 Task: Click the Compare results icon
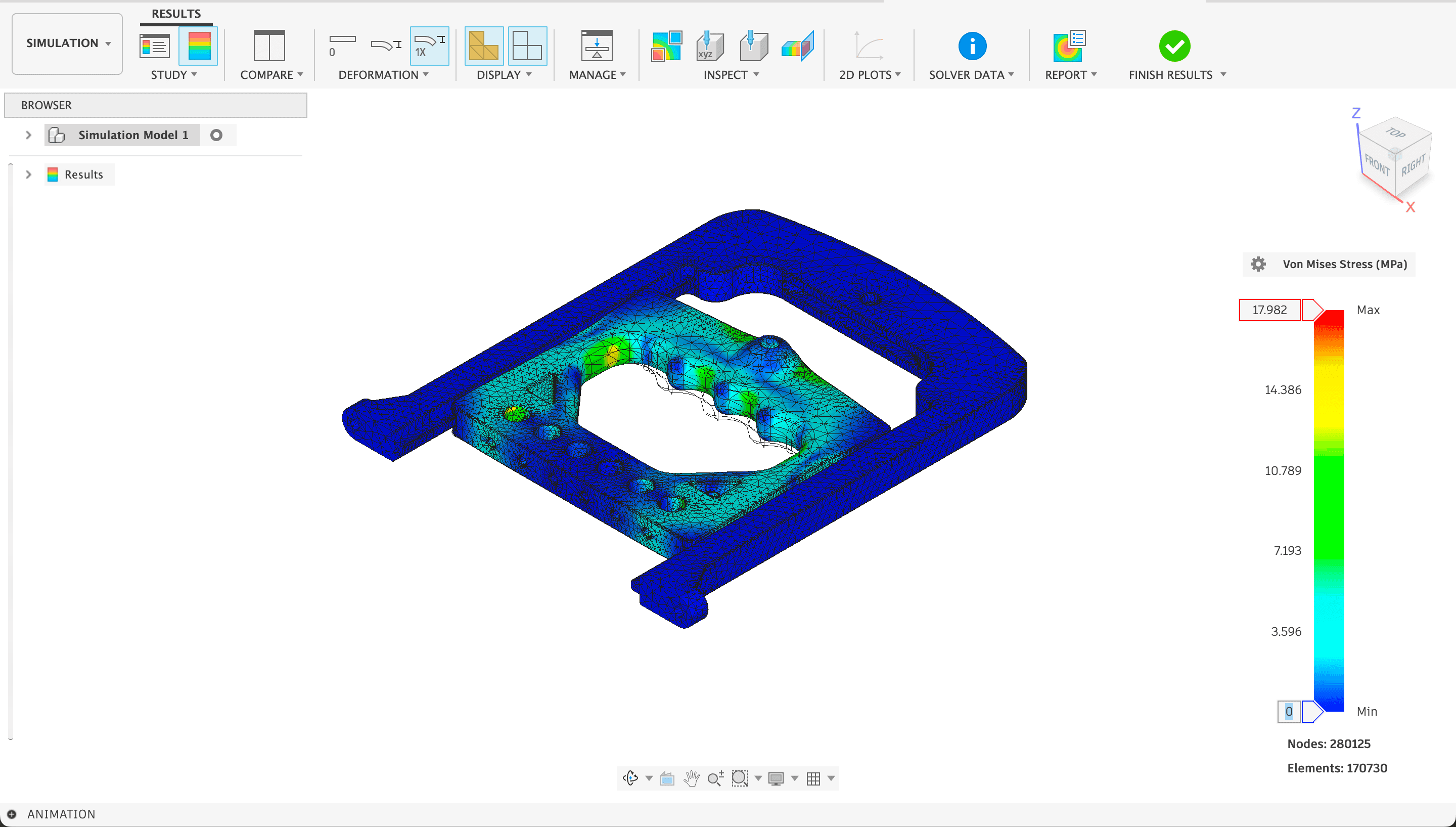tap(269, 46)
